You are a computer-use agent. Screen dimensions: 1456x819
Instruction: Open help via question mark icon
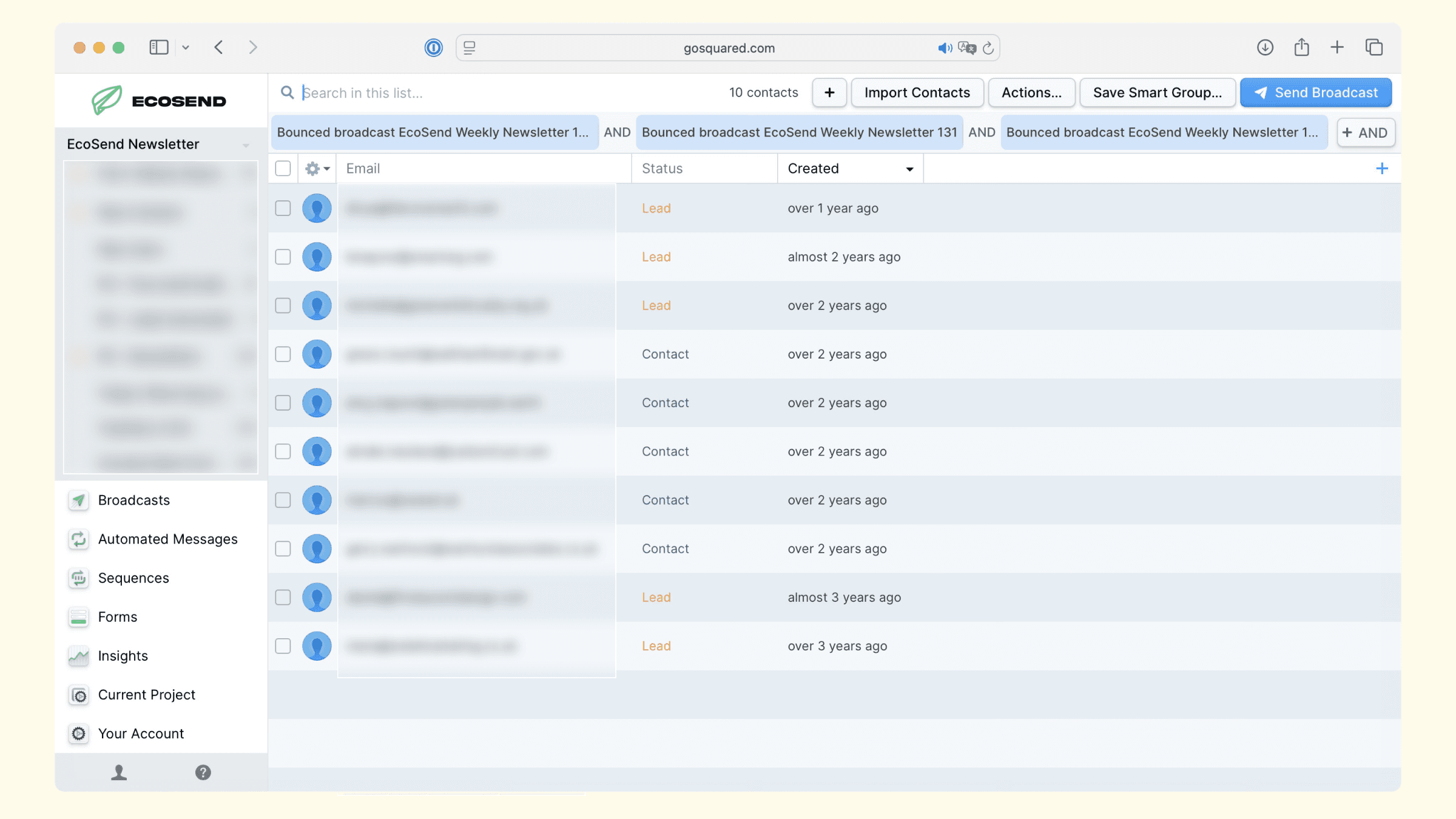pos(203,772)
